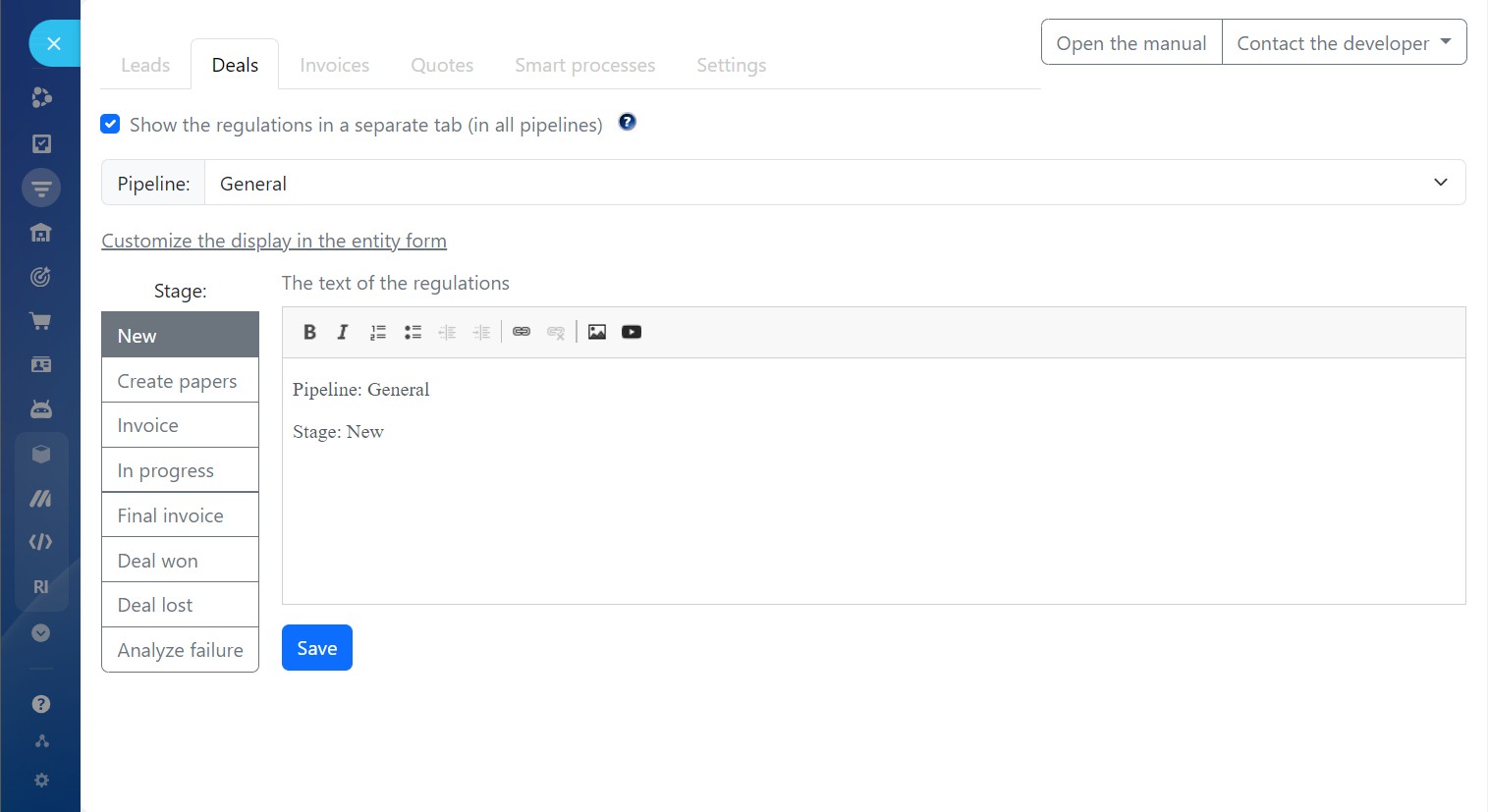Open the sidebar gear settings icon

point(41,781)
